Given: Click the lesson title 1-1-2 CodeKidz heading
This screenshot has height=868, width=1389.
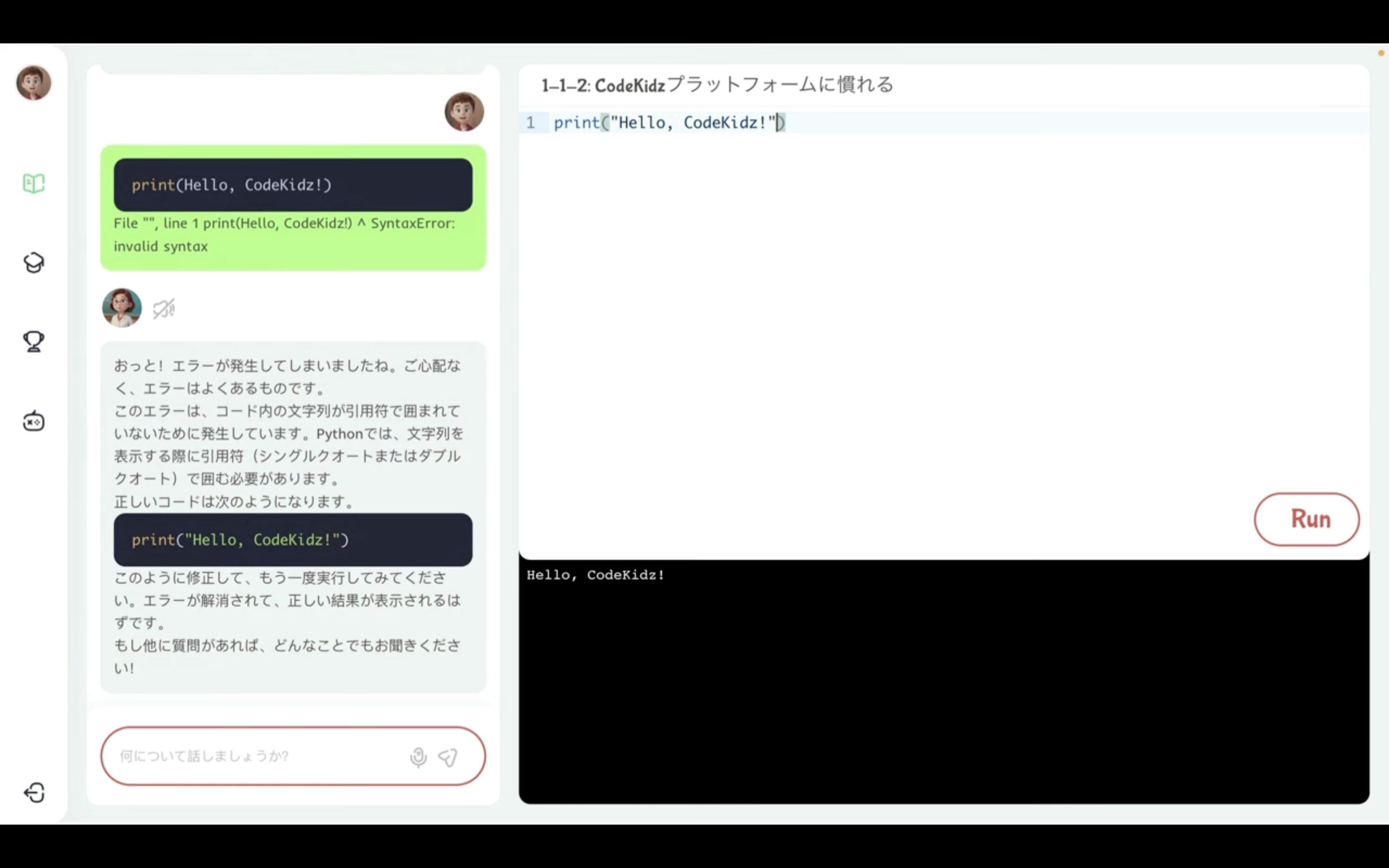Looking at the screenshot, I should pyautogui.click(x=717, y=85).
